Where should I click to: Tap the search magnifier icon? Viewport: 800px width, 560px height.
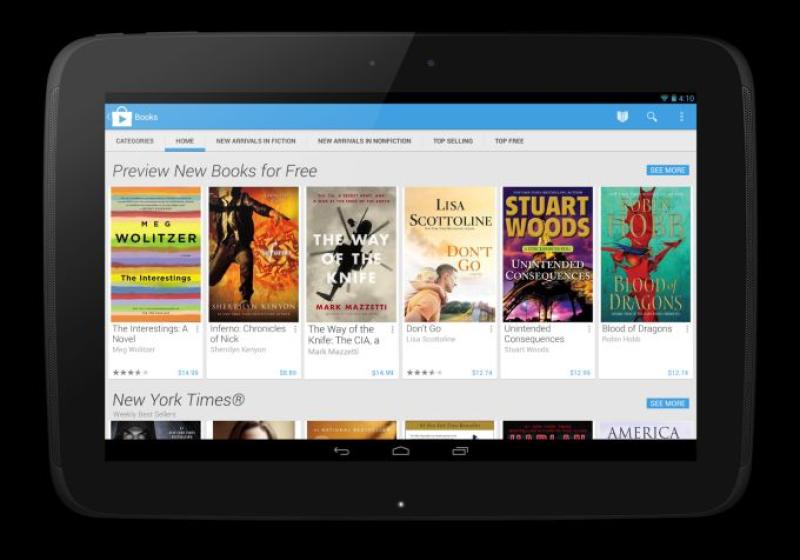tap(652, 117)
